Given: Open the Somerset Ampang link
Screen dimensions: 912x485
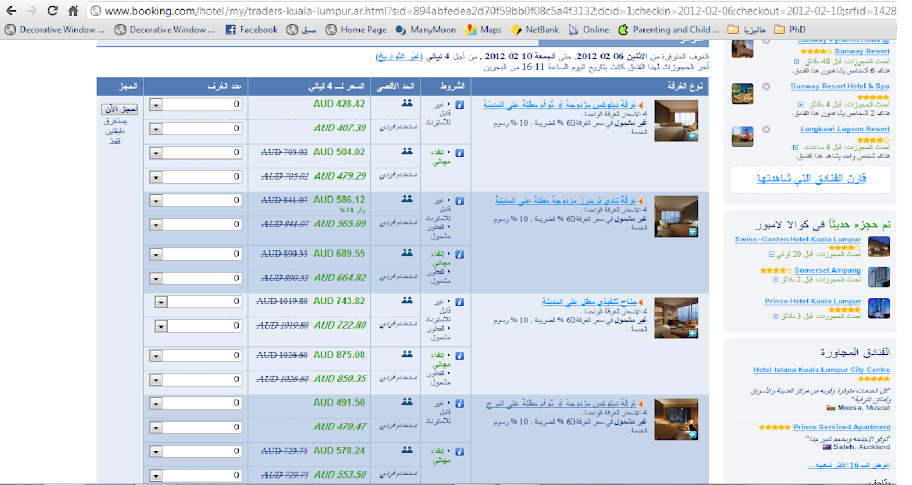Looking at the screenshot, I should [827, 270].
